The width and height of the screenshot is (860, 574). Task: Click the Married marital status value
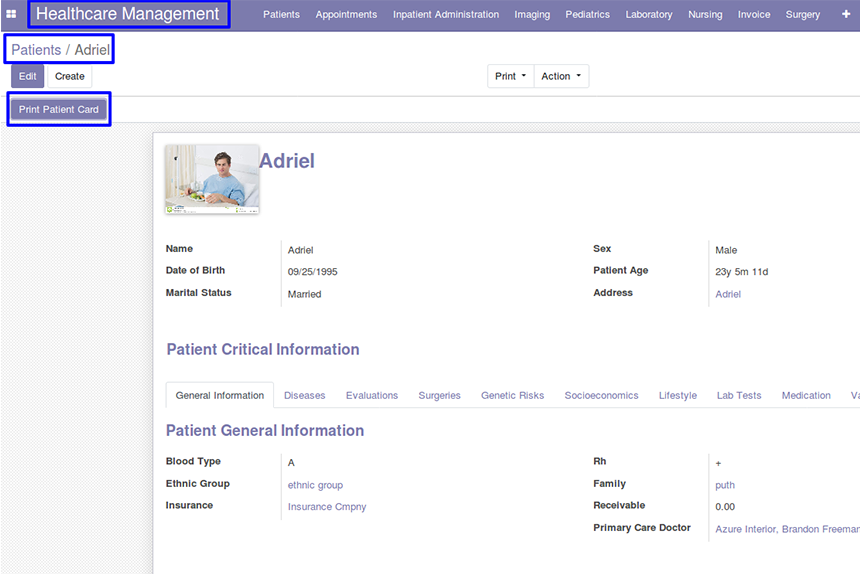304,294
